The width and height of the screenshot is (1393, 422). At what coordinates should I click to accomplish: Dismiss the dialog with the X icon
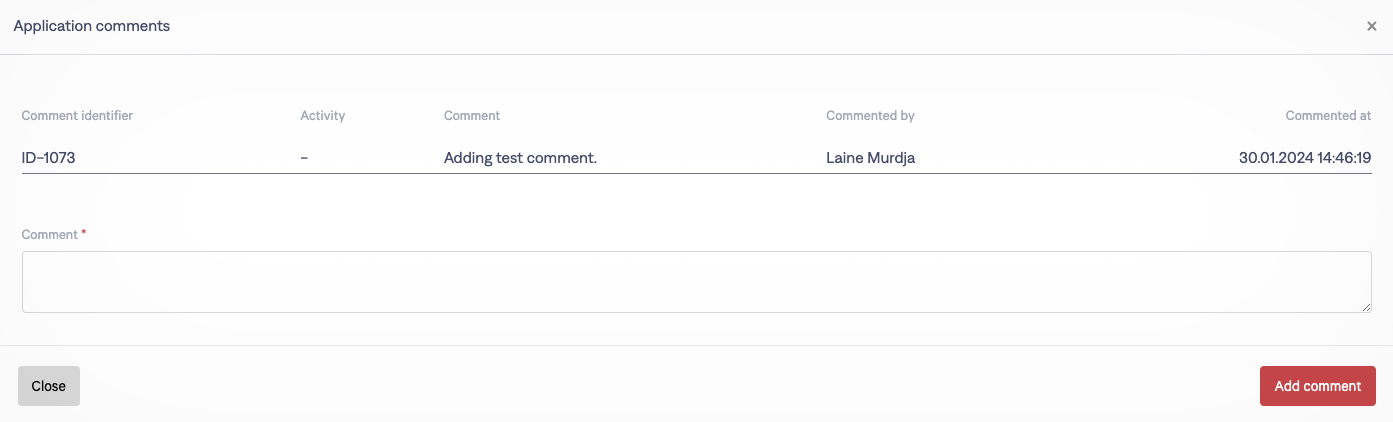[1372, 27]
